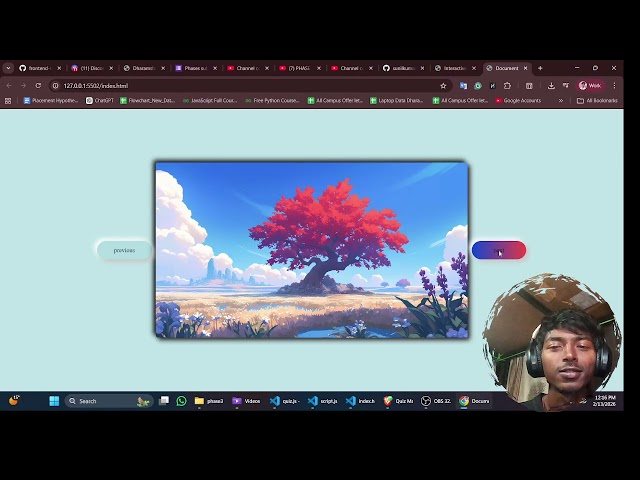Open the extensions puzzle icon
The image size is (640, 480).
pyautogui.click(x=507, y=86)
